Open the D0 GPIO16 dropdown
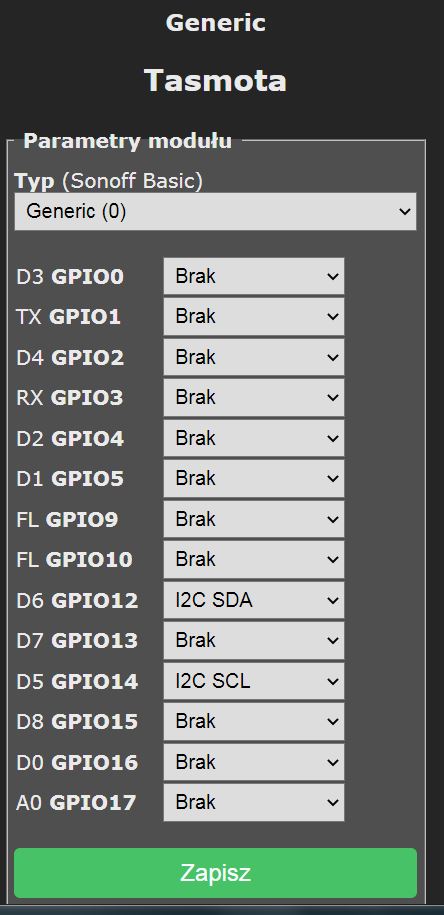The image size is (444, 915). [254, 763]
